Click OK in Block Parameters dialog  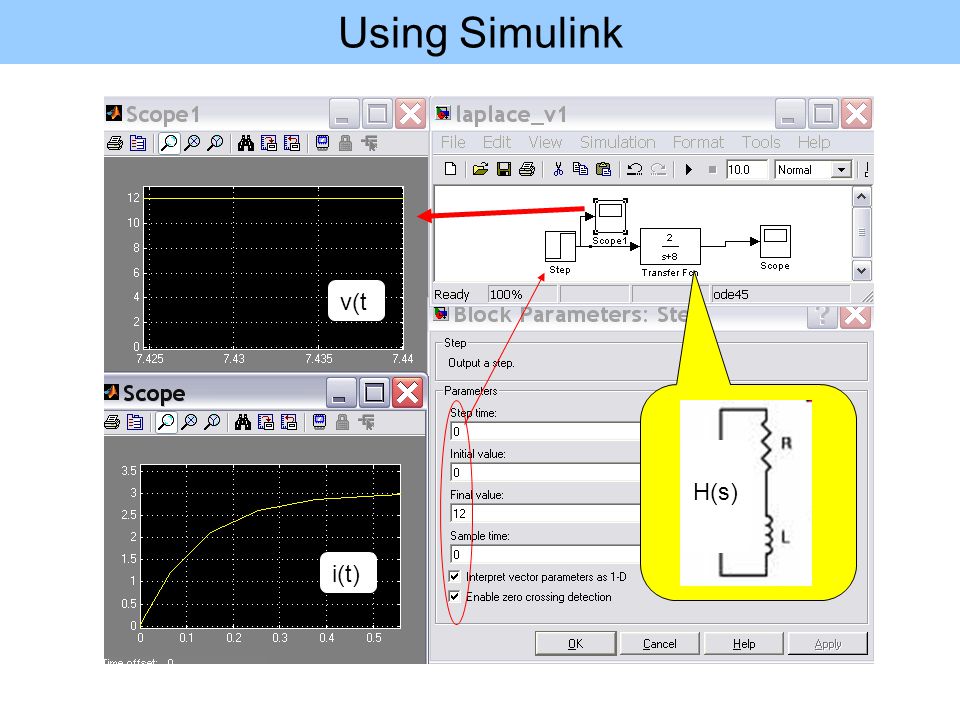(x=576, y=643)
